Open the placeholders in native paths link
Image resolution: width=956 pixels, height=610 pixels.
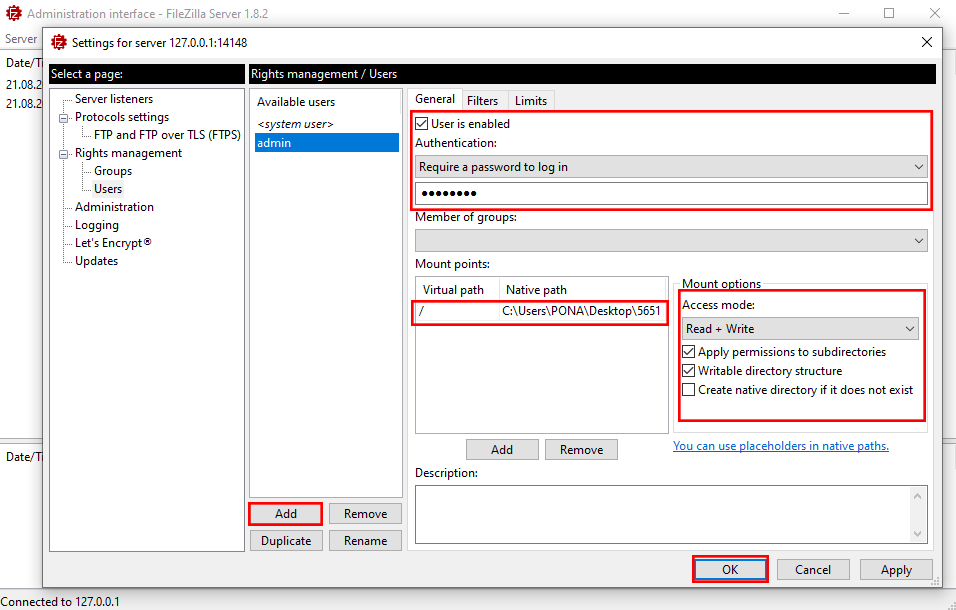[x=780, y=446]
